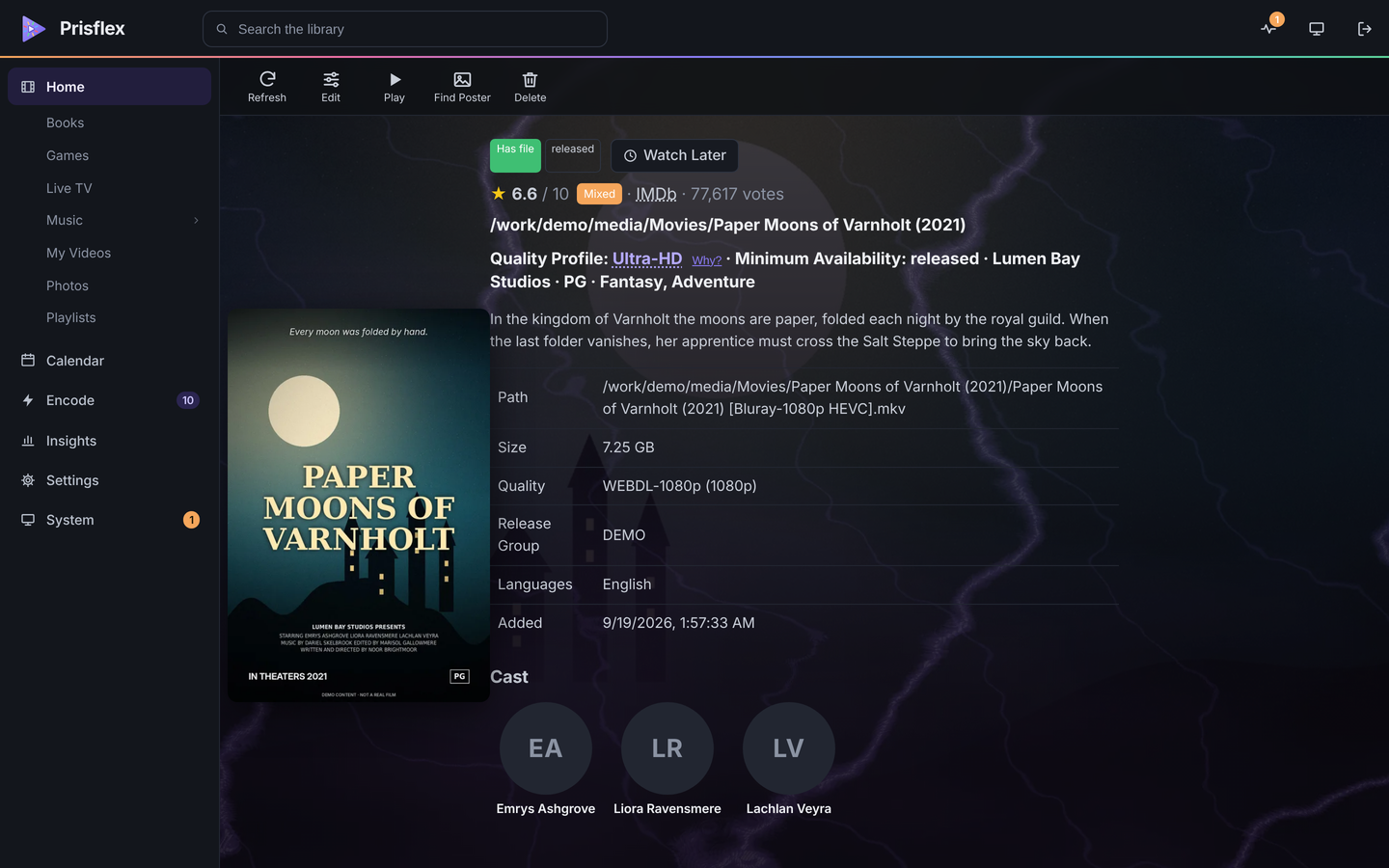This screenshot has width=1389, height=868.
Task: Open the Photos section
Action: coord(68,285)
